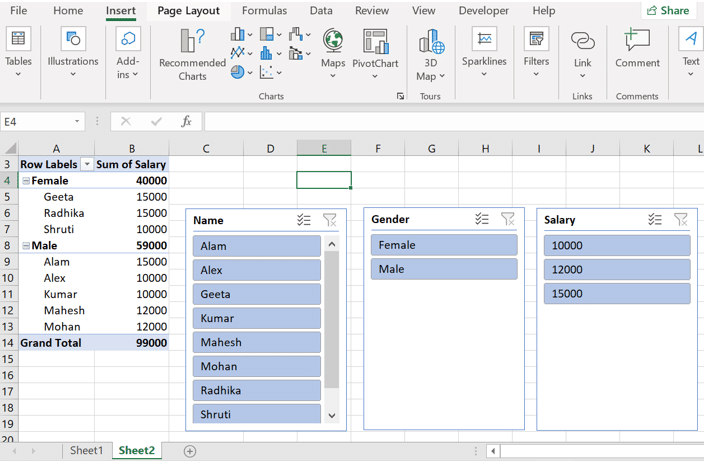Switch to the Formulas tab
The image size is (704, 461).
(264, 10)
